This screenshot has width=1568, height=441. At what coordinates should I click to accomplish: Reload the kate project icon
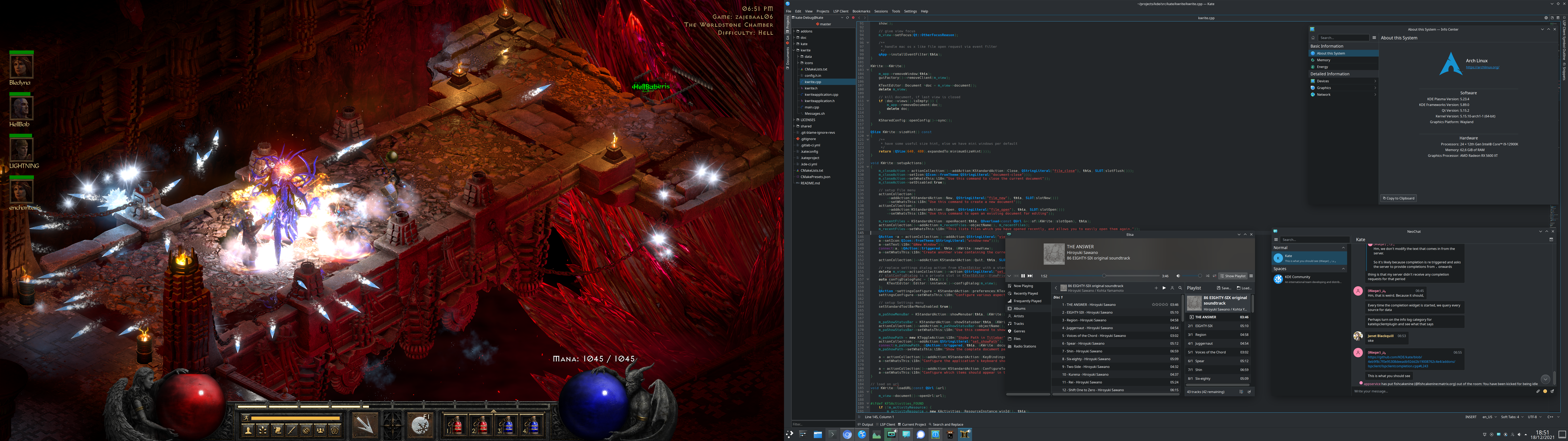pyautogui.click(x=847, y=18)
